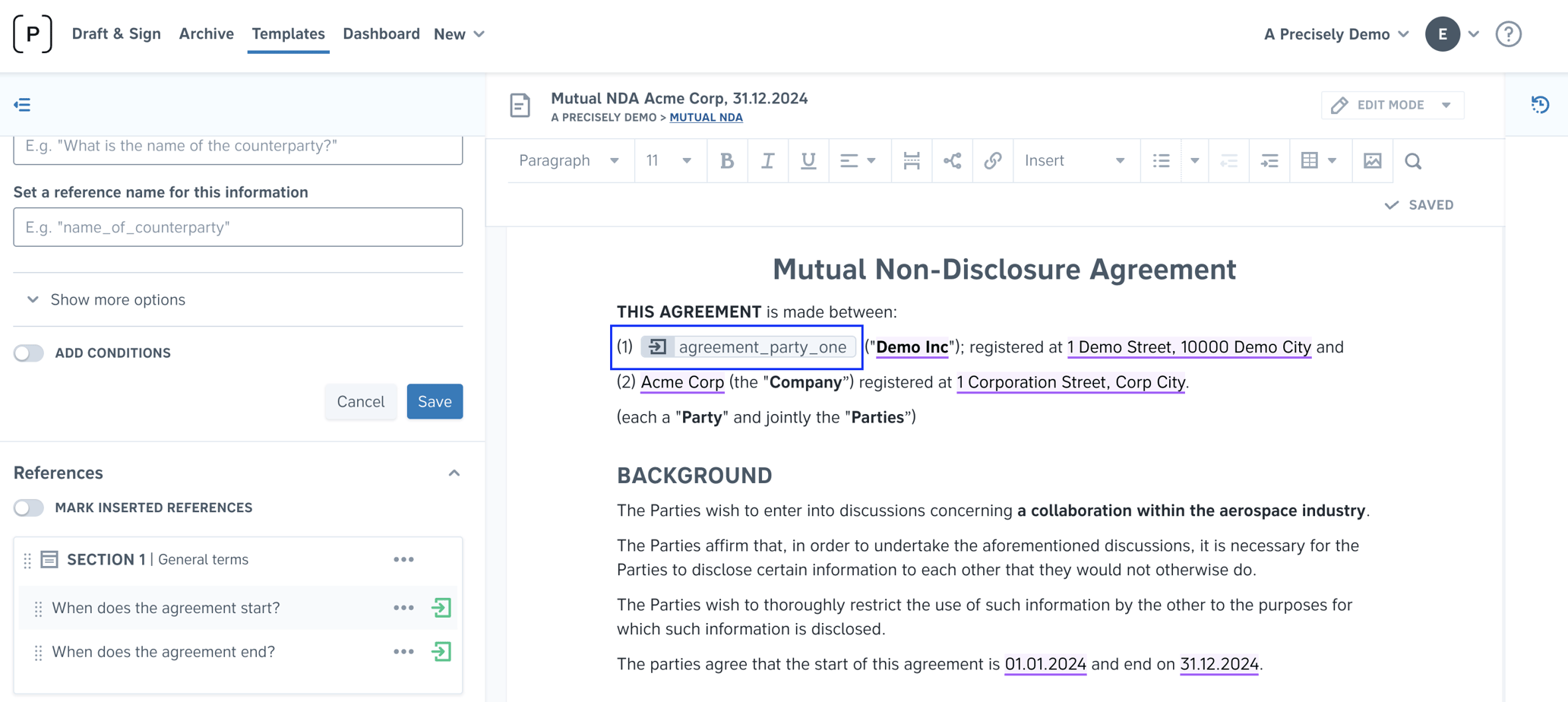The image size is (1568, 702).
Task: Insert 'When does the agreement start?' reference
Action: coord(441,608)
